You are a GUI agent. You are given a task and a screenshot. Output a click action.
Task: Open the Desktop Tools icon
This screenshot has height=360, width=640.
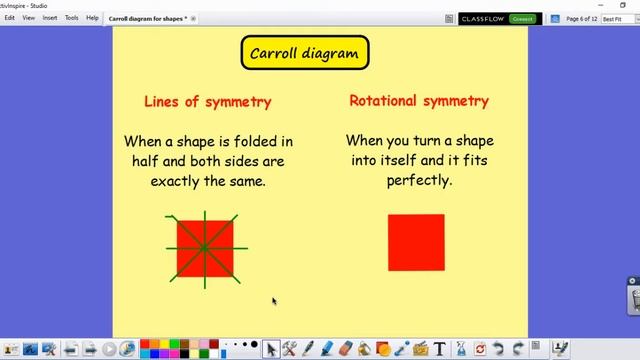pos(49,349)
